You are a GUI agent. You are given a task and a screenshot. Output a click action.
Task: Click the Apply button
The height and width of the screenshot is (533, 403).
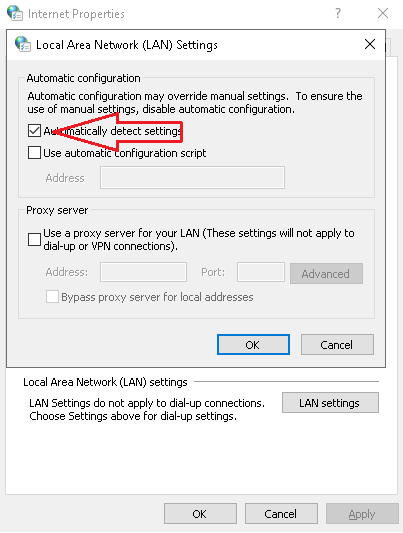coord(362,514)
